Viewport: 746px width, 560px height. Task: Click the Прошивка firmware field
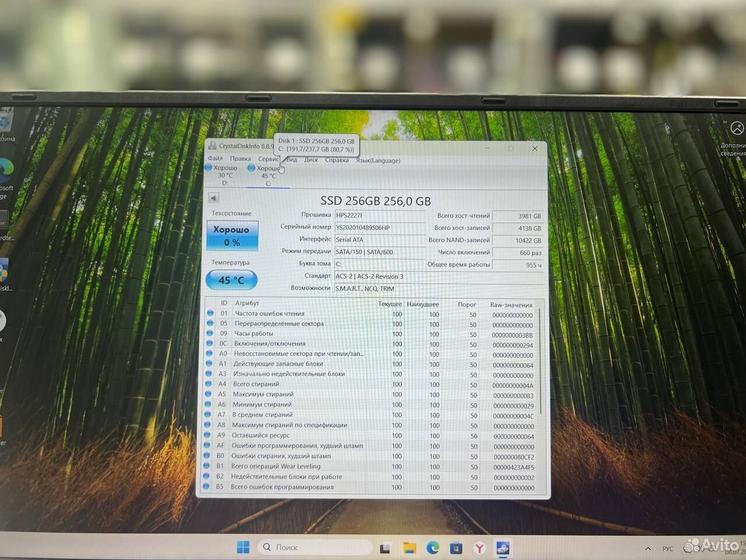(379, 216)
